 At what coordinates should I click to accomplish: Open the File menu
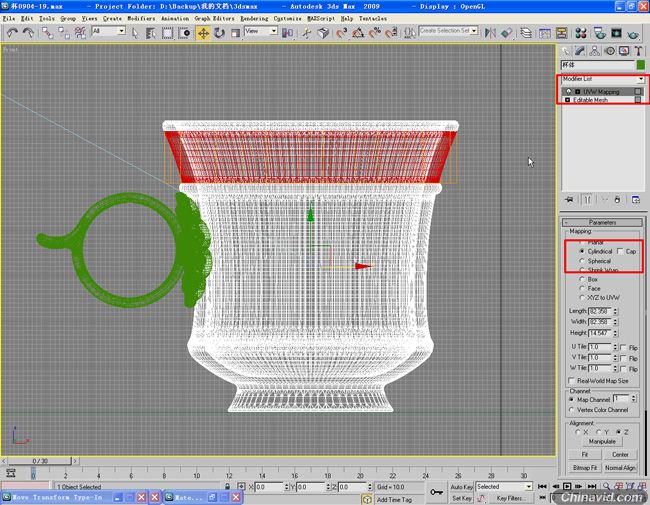coord(8,19)
